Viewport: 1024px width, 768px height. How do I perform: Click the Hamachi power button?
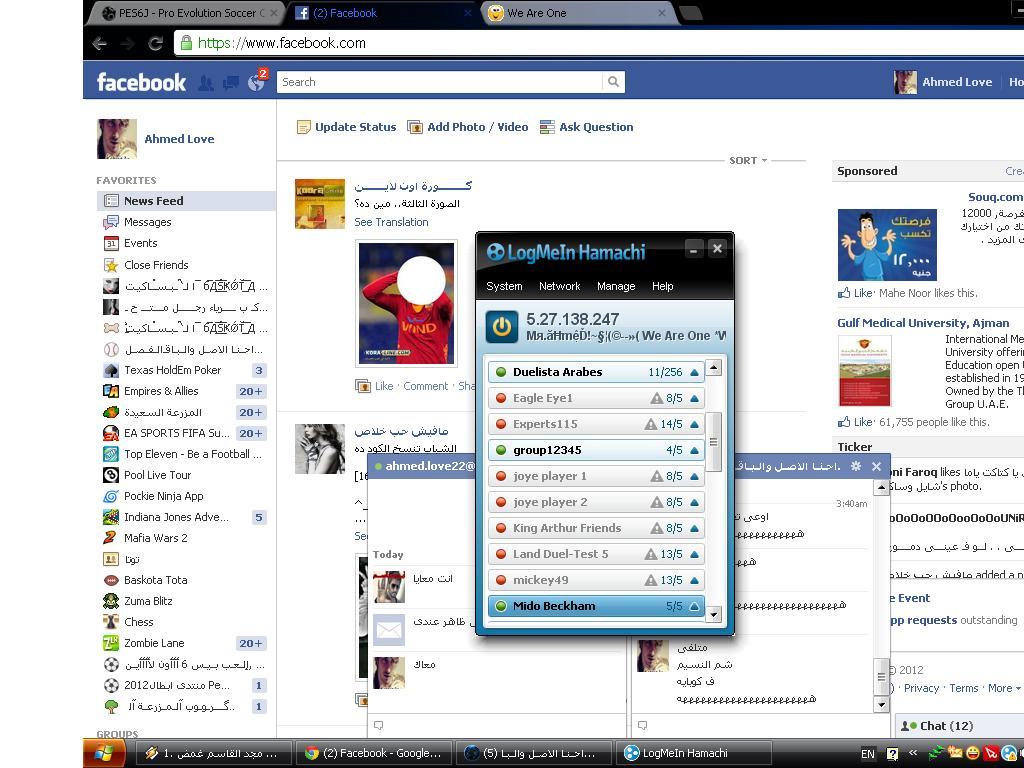point(502,327)
